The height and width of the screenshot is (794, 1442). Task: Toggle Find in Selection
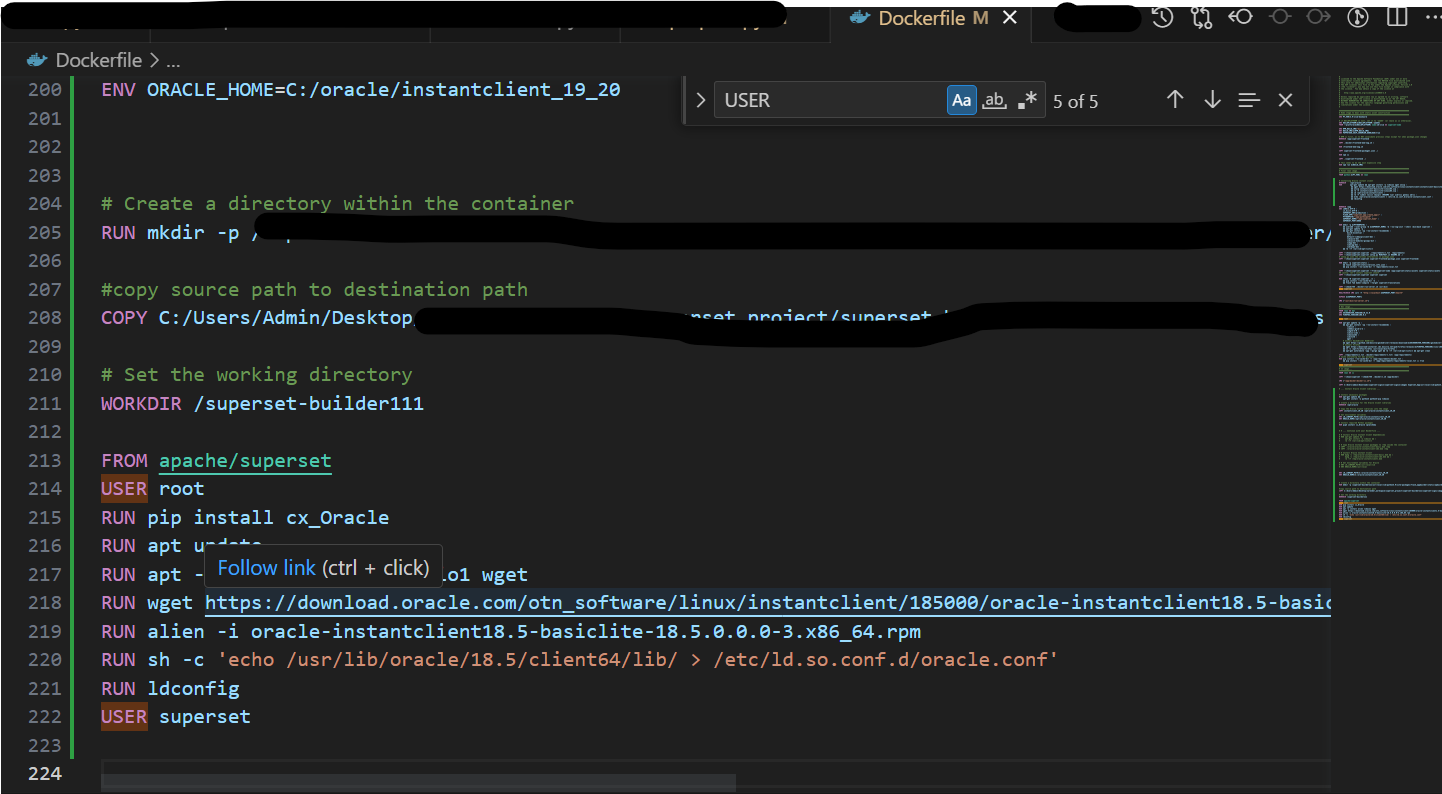(x=1249, y=100)
